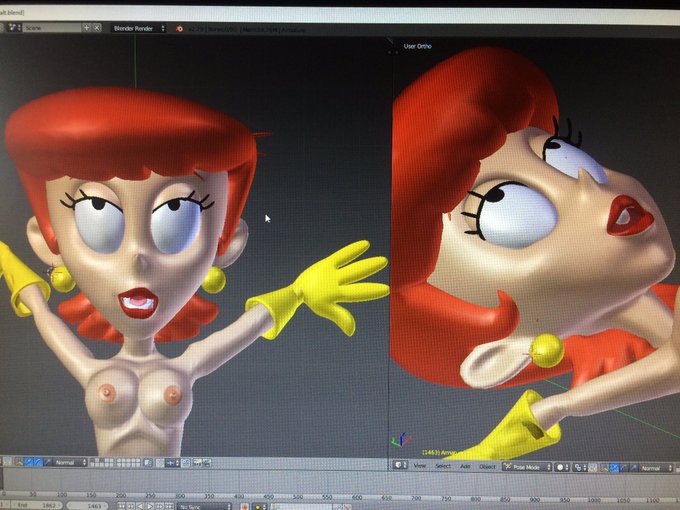The image size is (680, 510).
Task: Click the first layer buttons block in left viewport
Action: (x=102, y=463)
